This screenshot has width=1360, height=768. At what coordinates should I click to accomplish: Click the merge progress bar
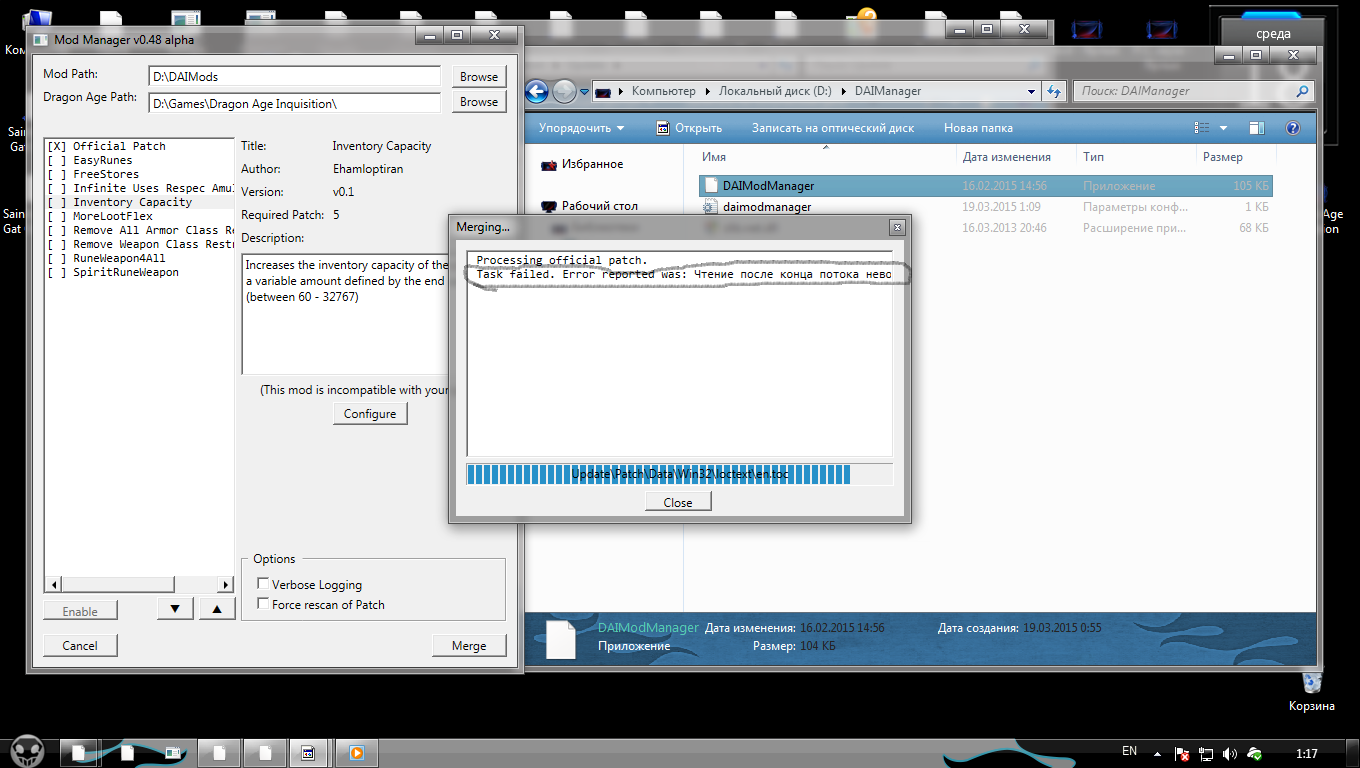click(679, 474)
